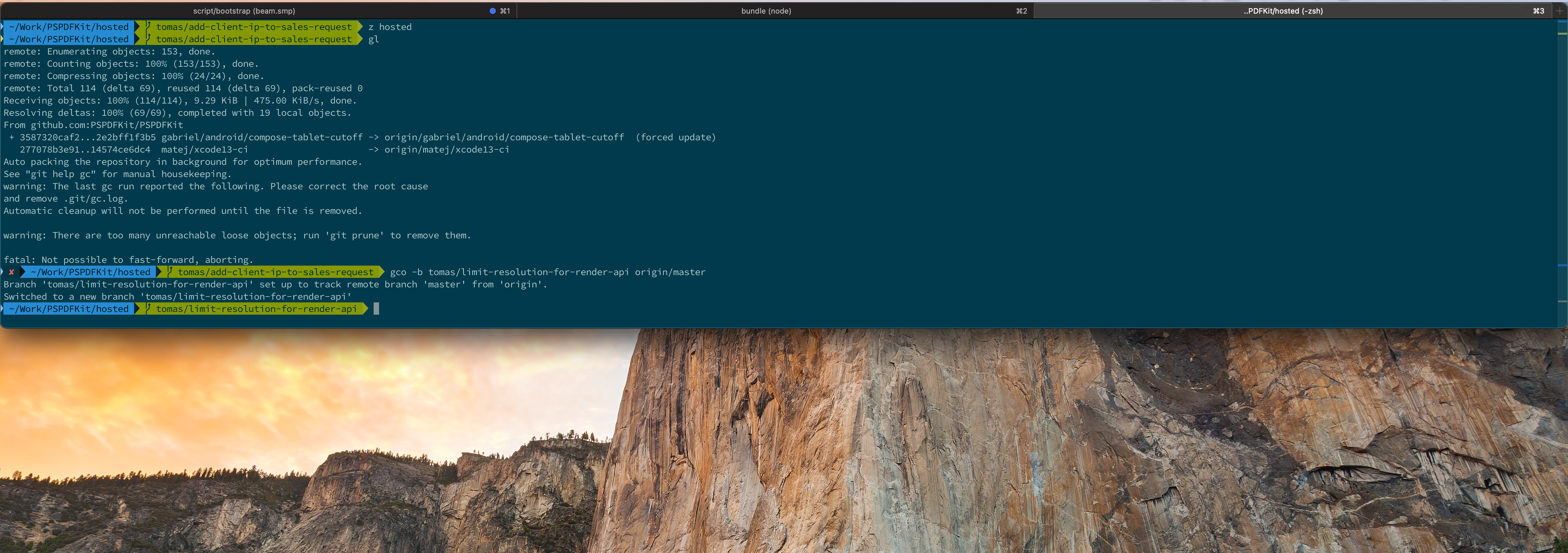Click the new tab plus icon
This screenshot has height=553, width=1568.
(1561, 11)
